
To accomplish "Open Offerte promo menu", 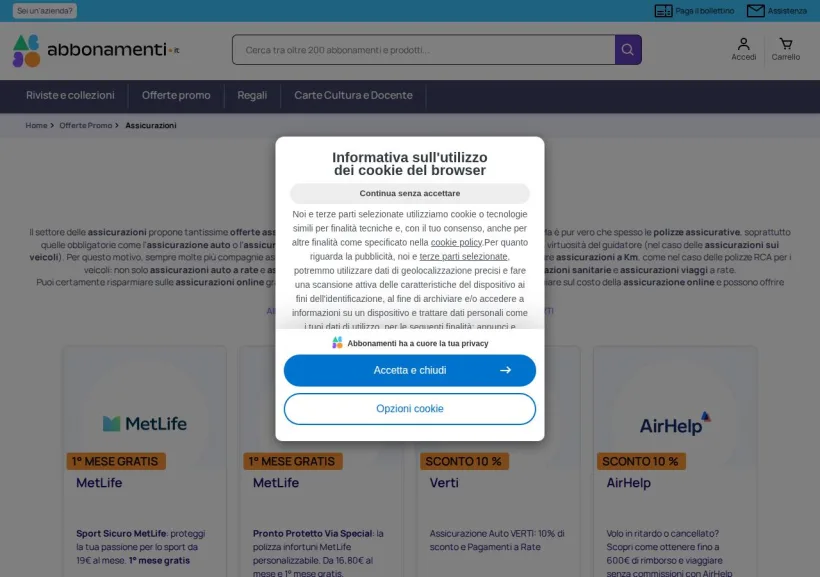I will [x=176, y=95].
